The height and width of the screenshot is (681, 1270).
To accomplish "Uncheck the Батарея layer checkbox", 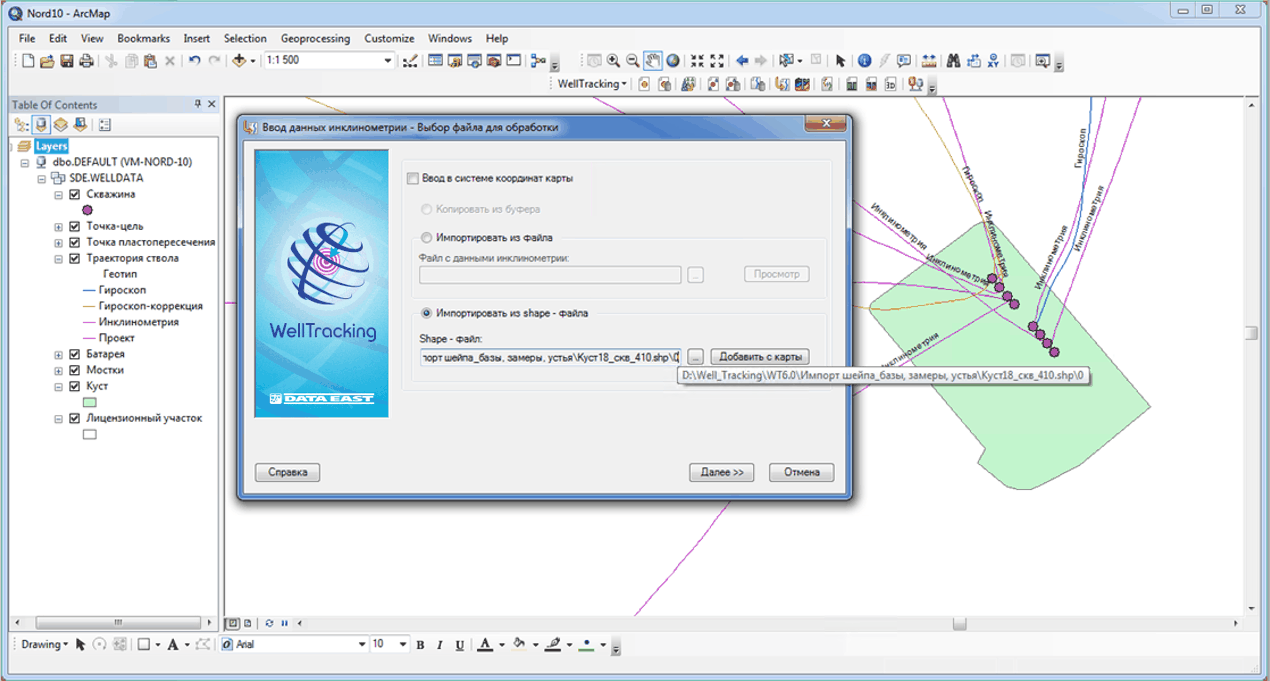I will point(74,354).
